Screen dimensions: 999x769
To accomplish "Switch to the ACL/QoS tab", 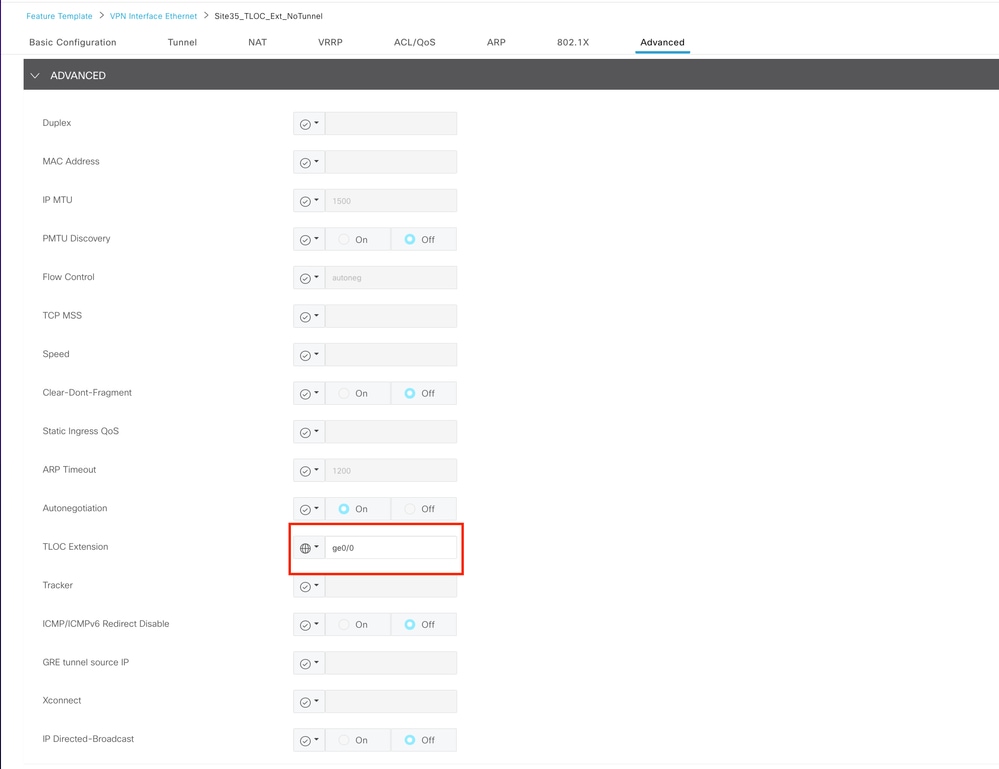I will pyautogui.click(x=415, y=42).
